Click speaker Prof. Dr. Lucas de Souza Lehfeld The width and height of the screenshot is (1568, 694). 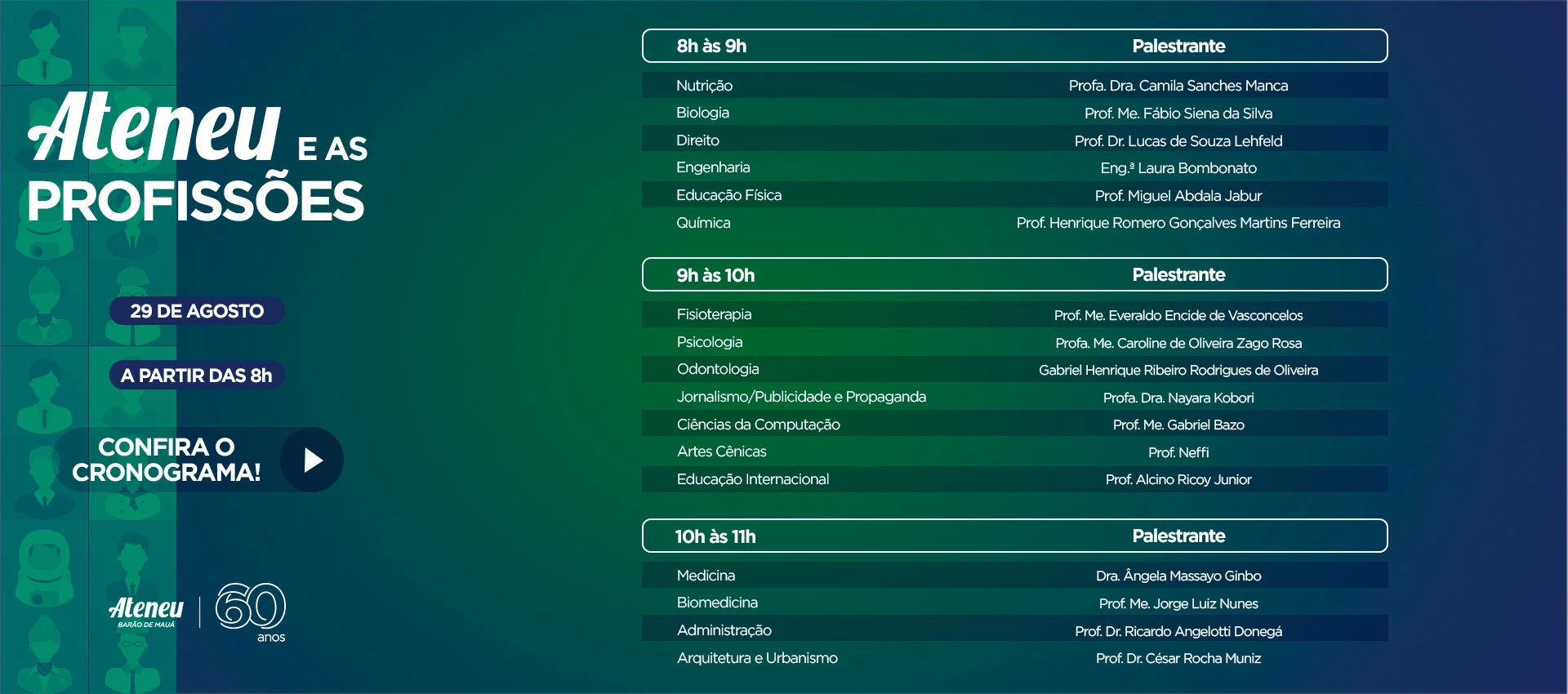(1178, 141)
